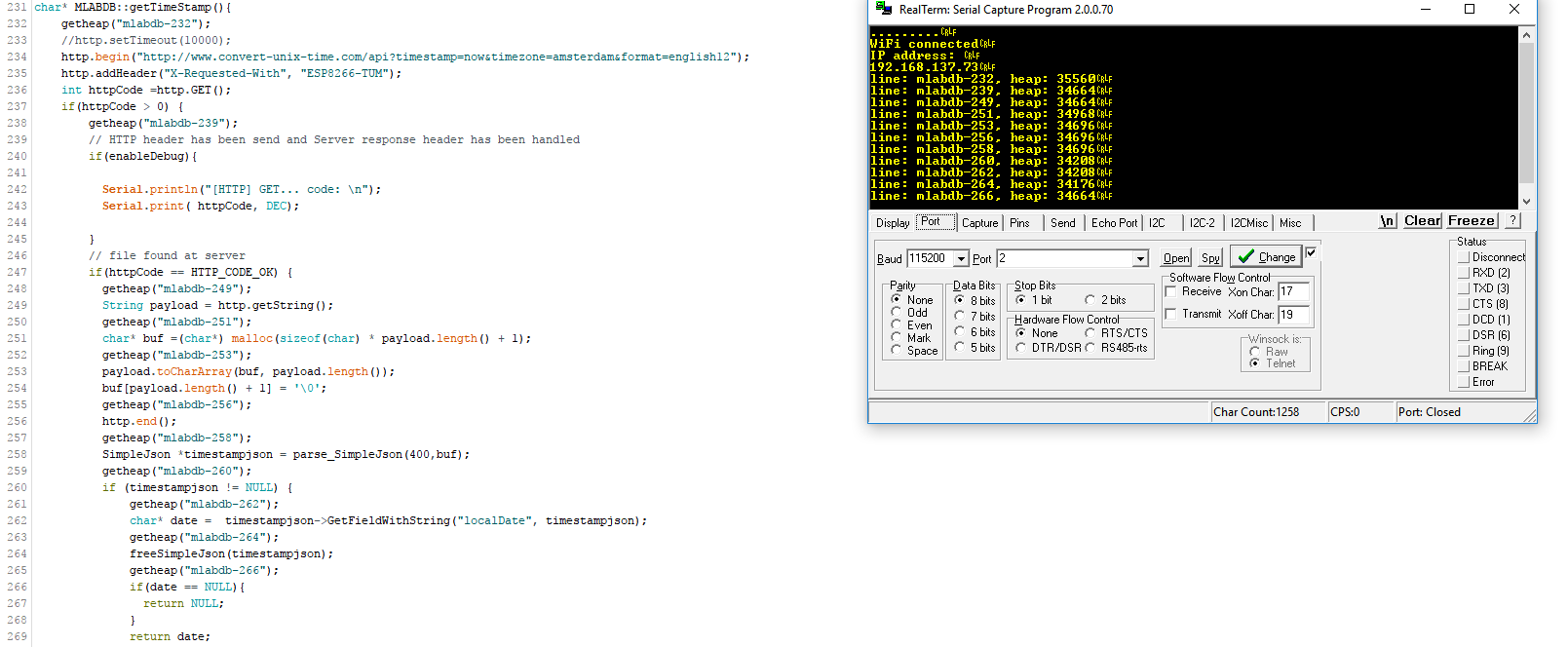Viewport: 1568px width, 647px height.
Task: Switch to the Echo Port tab
Action: pos(1114,223)
